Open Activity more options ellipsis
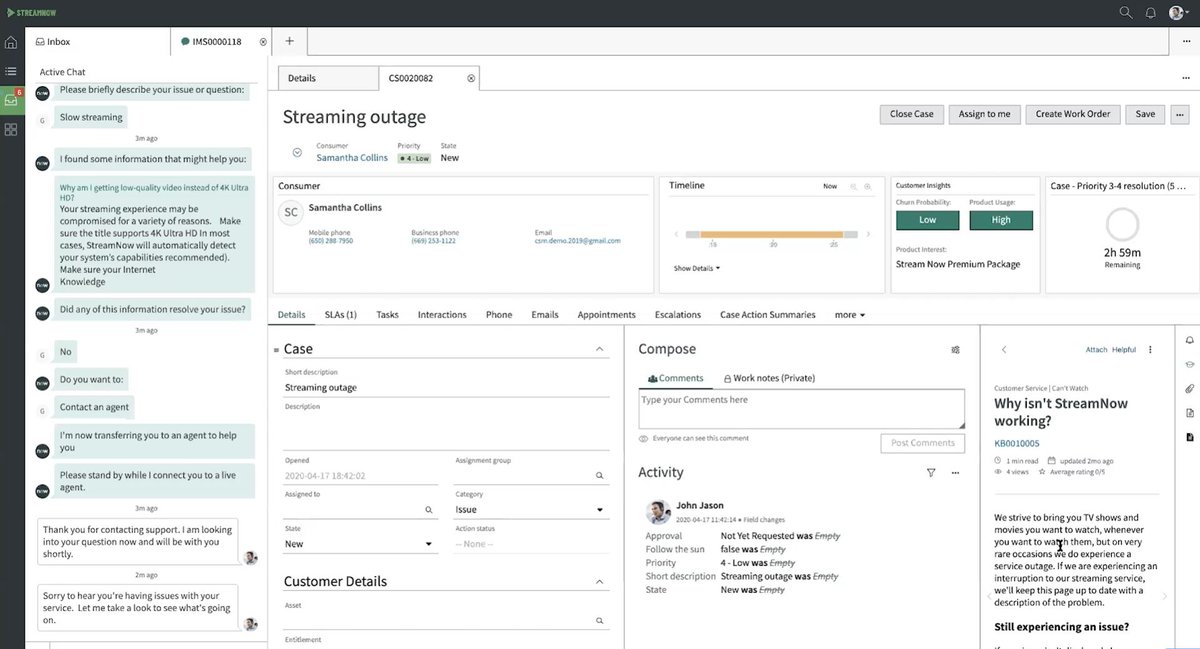The width and height of the screenshot is (1200, 649). click(x=955, y=473)
